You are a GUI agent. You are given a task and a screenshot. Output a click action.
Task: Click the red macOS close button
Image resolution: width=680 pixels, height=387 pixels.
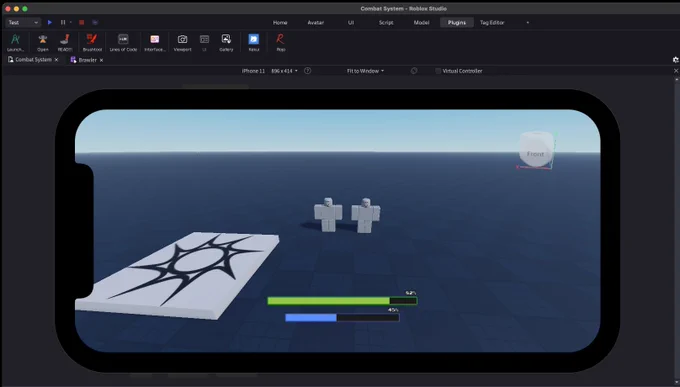point(8,9)
